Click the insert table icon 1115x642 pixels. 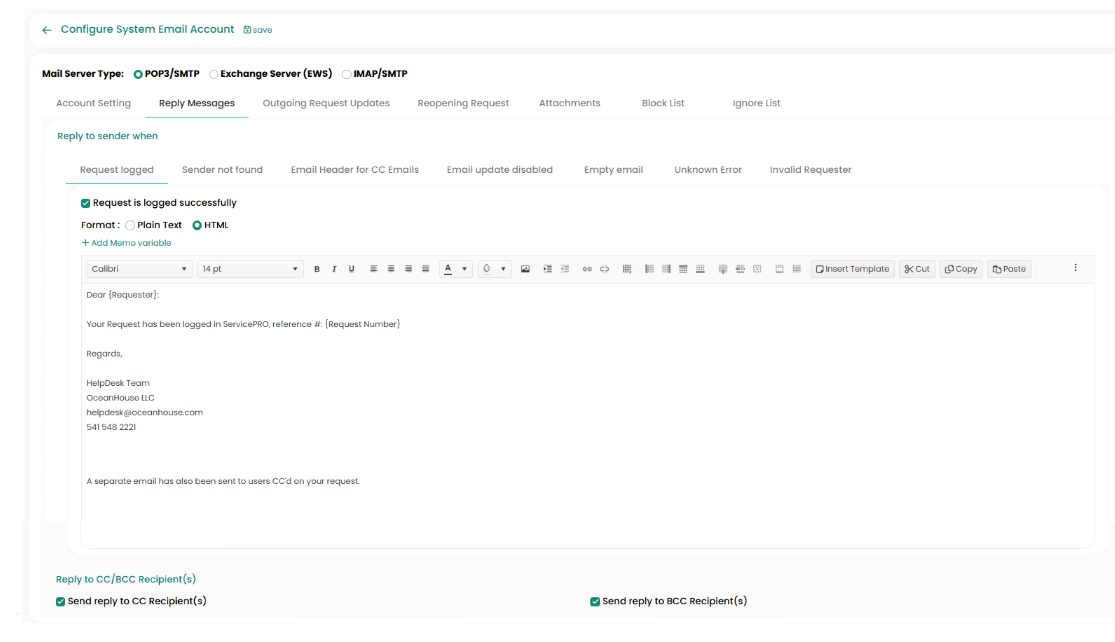[627, 269]
